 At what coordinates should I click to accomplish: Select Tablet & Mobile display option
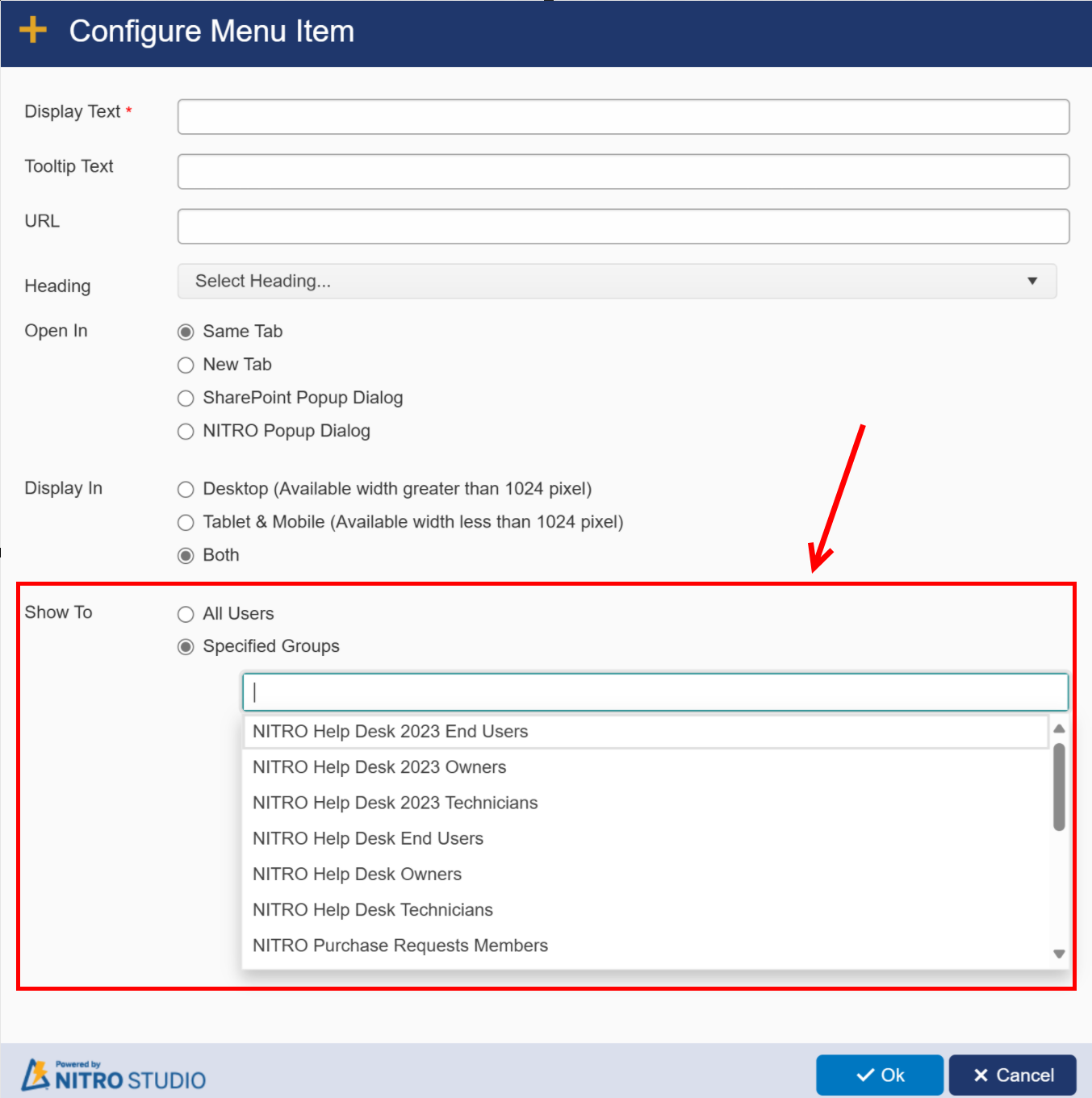(x=186, y=523)
